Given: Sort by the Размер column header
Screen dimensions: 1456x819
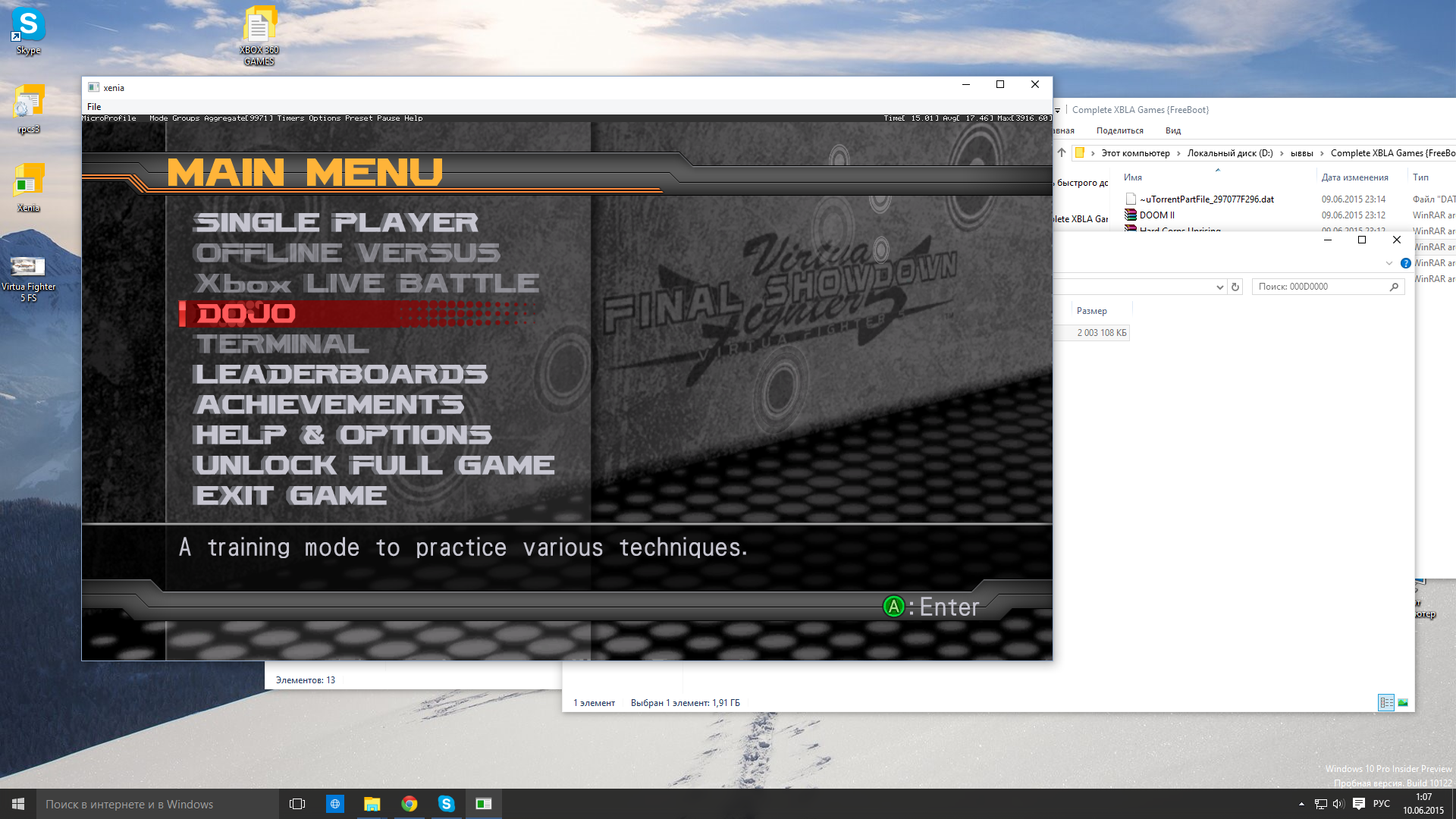Looking at the screenshot, I should (x=1091, y=311).
